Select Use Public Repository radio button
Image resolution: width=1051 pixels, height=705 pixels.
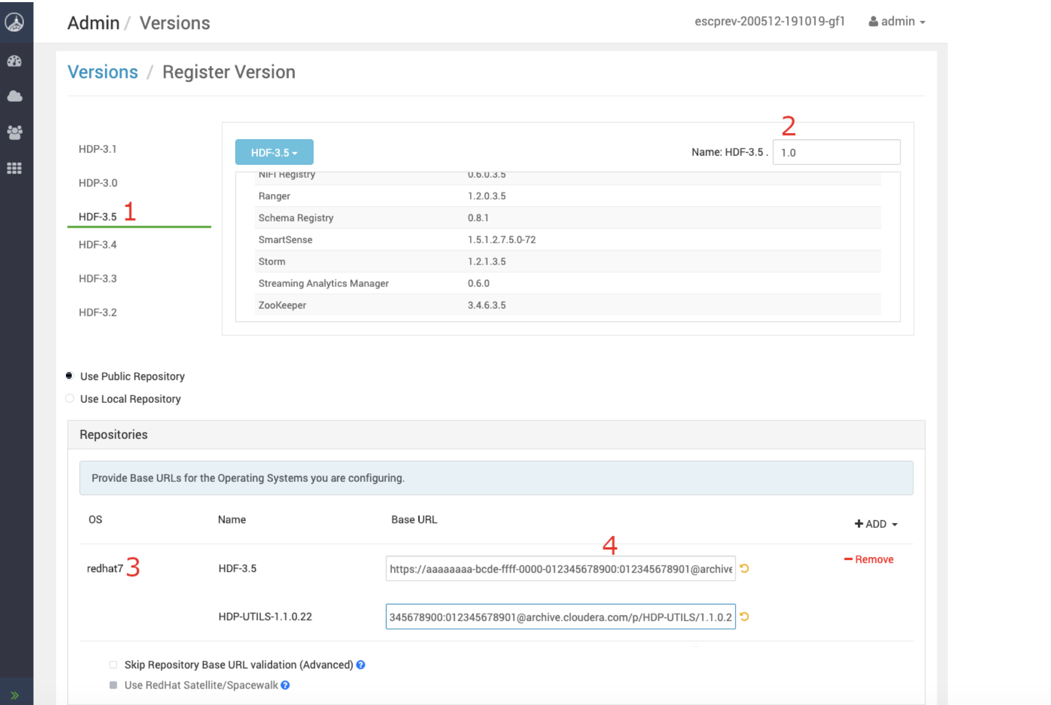click(70, 376)
